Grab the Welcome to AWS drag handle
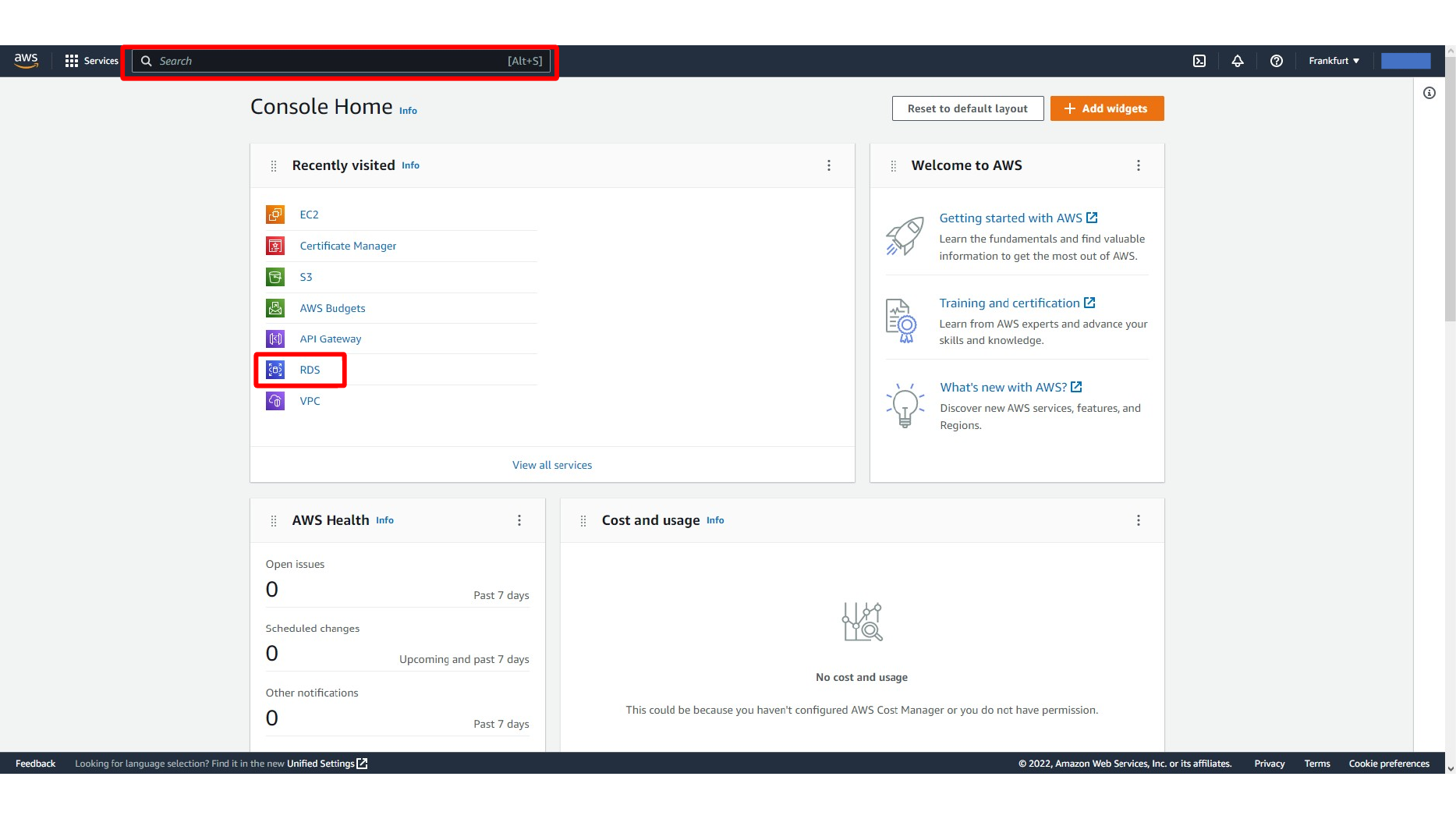Viewport: 1456px width, 819px height. click(x=894, y=165)
